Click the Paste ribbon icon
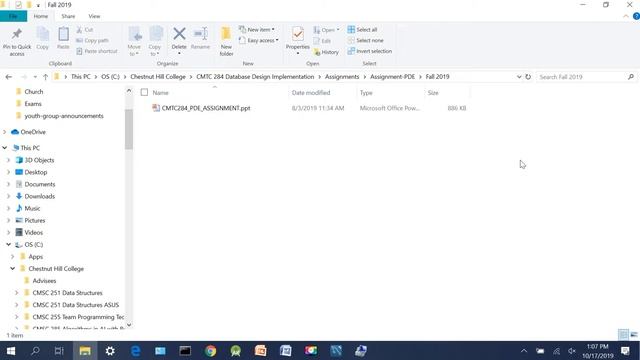The image size is (640, 360). [63, 39]
